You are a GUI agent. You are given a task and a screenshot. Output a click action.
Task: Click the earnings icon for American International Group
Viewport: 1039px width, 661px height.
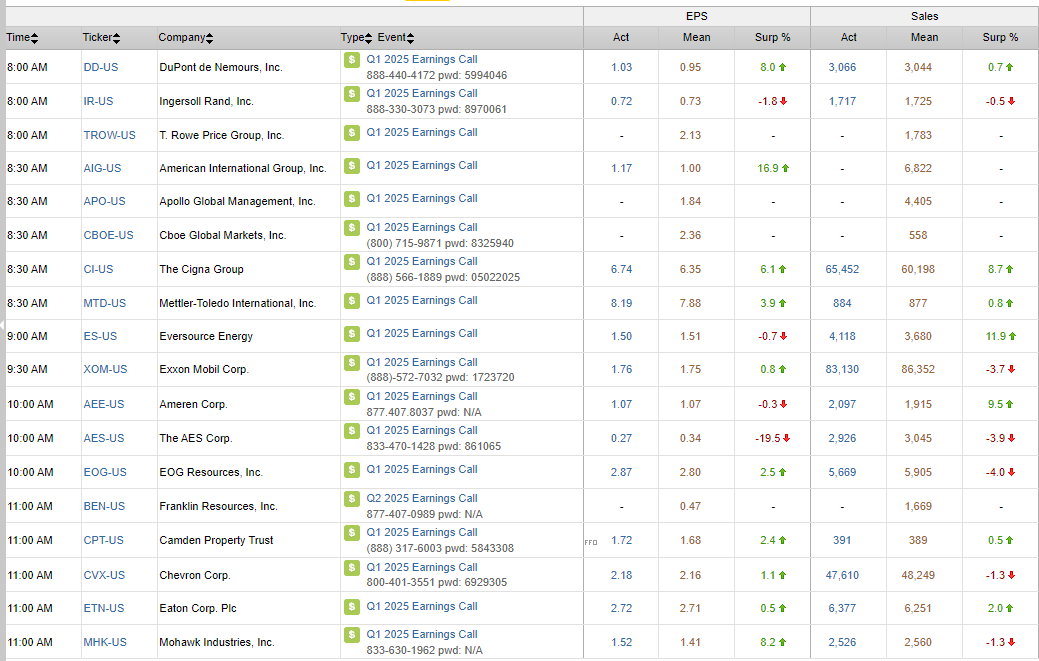coord(352,166)
